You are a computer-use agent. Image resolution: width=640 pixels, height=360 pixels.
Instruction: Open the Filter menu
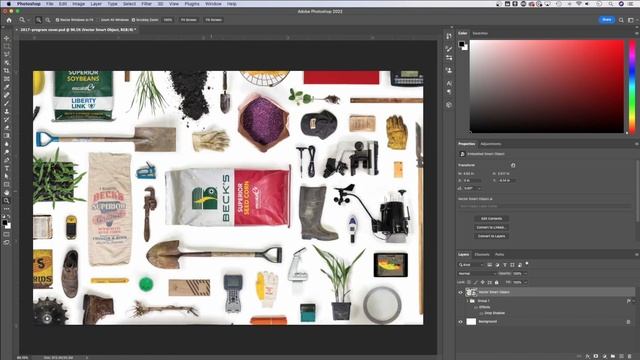tap(147, 4)
